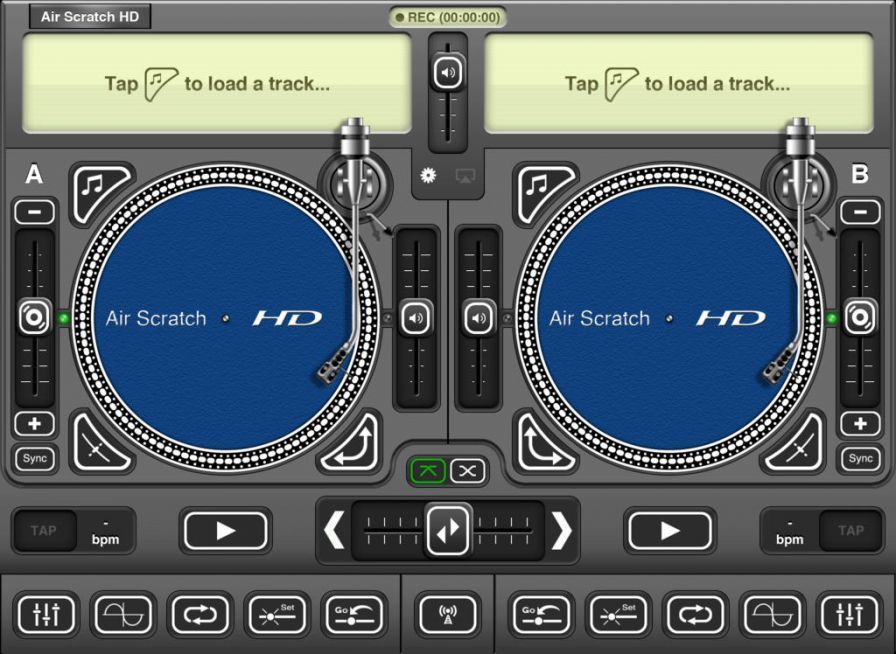896x654 pixels.
Task: Touch the spinning platter on deck B
Action: 670,318
